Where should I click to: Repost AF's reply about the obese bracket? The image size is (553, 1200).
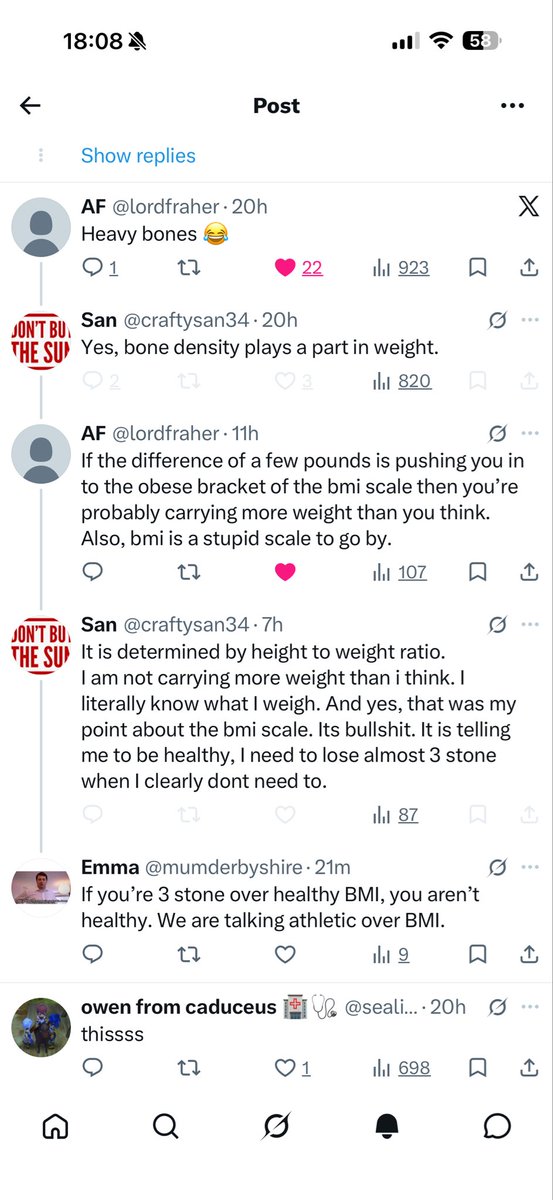point(188,572)
